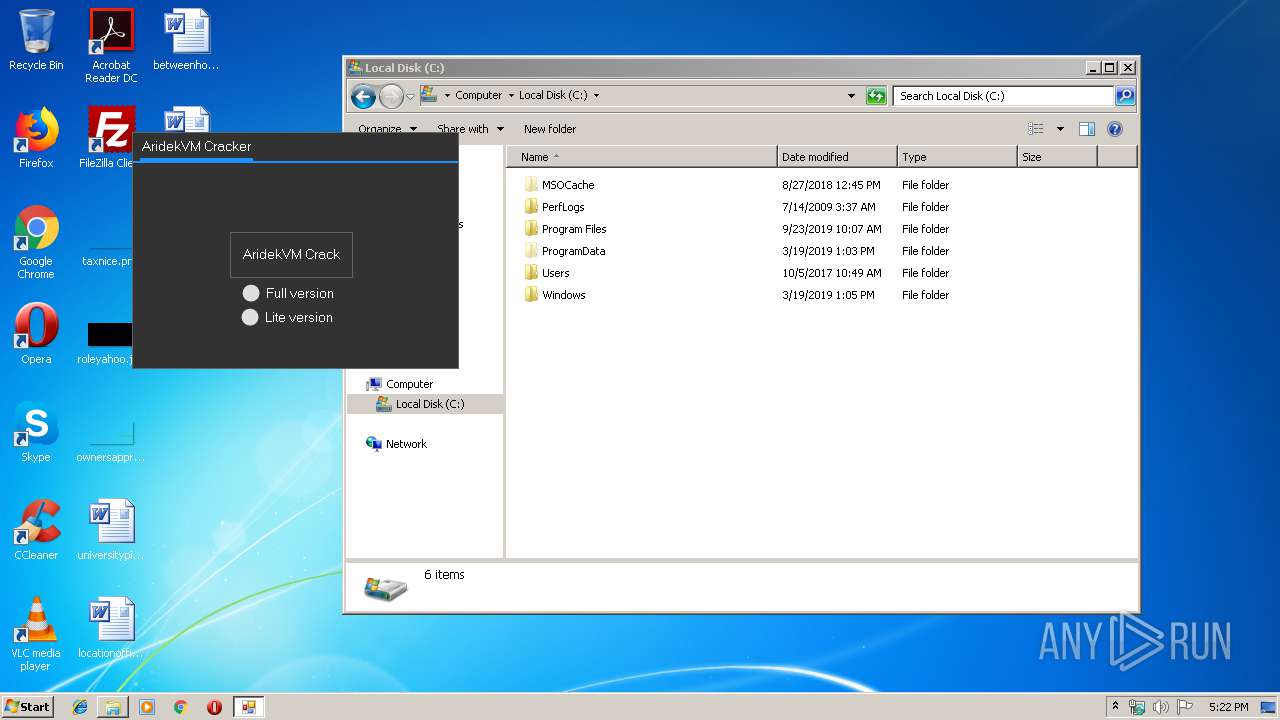
Task: Switch to the AridekVM Cracker taskbar button
Action: [x=248, y=707]
